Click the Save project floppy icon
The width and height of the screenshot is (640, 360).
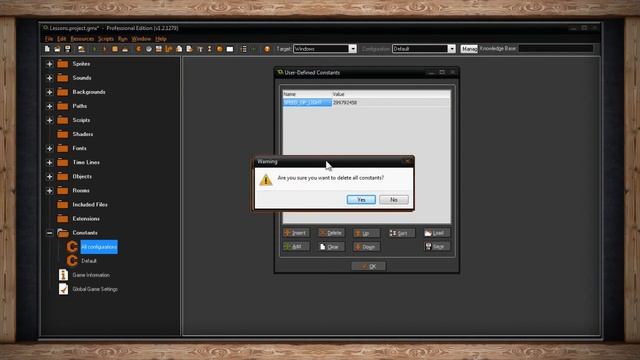[x=68, y=49]
